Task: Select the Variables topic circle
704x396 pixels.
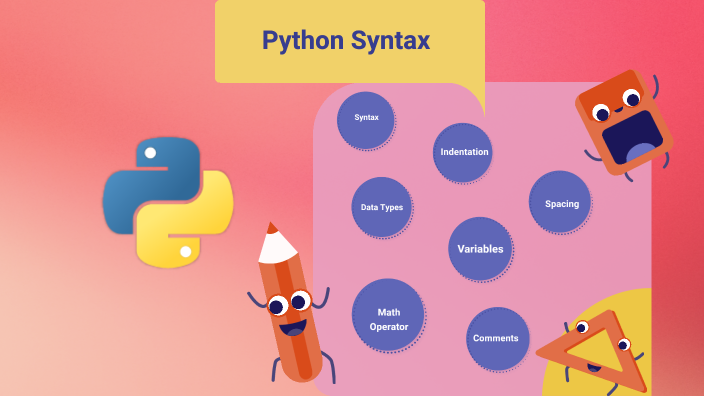Action: tap(480, 249)
